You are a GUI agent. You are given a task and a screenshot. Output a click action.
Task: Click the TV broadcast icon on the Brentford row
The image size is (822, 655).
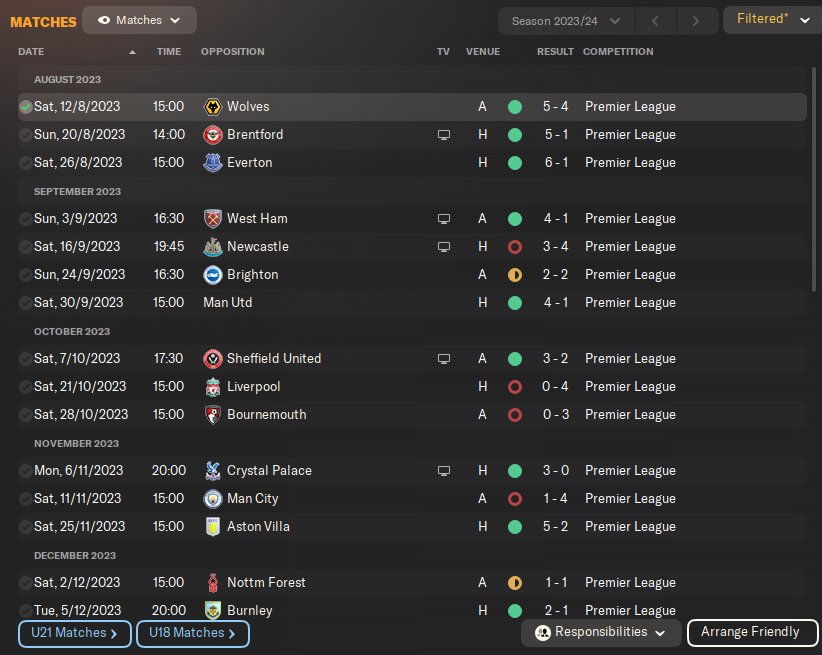click(444, 135)
